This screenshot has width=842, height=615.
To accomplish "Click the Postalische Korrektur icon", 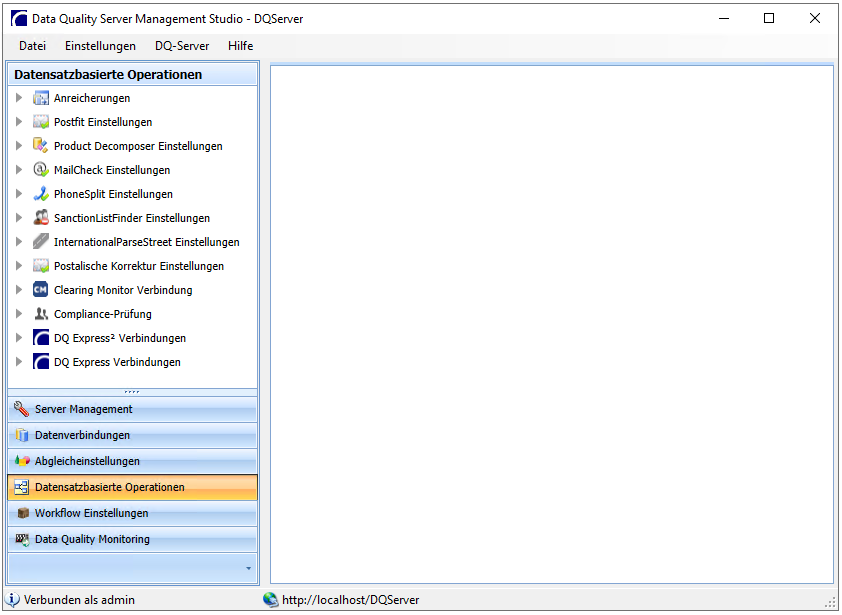I will 41,266.
